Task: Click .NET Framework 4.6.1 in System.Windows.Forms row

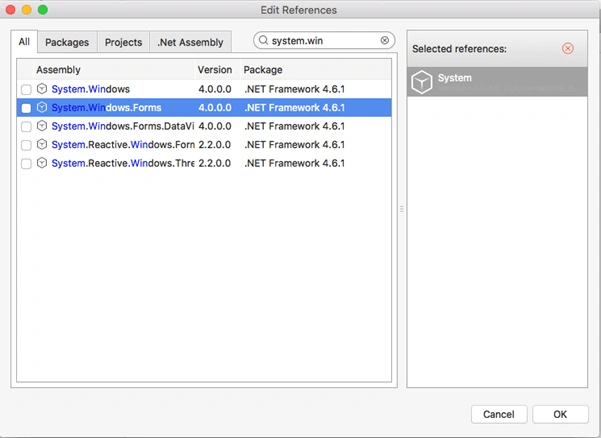Action: point(294,108)
